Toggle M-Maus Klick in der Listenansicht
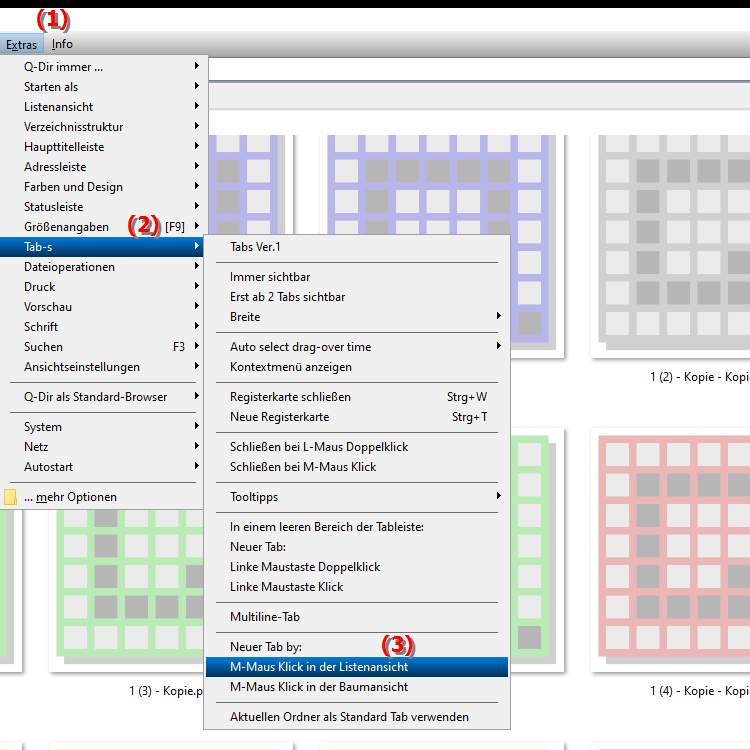This screenshot has height=750, width=750. click(x=357, y=667)
